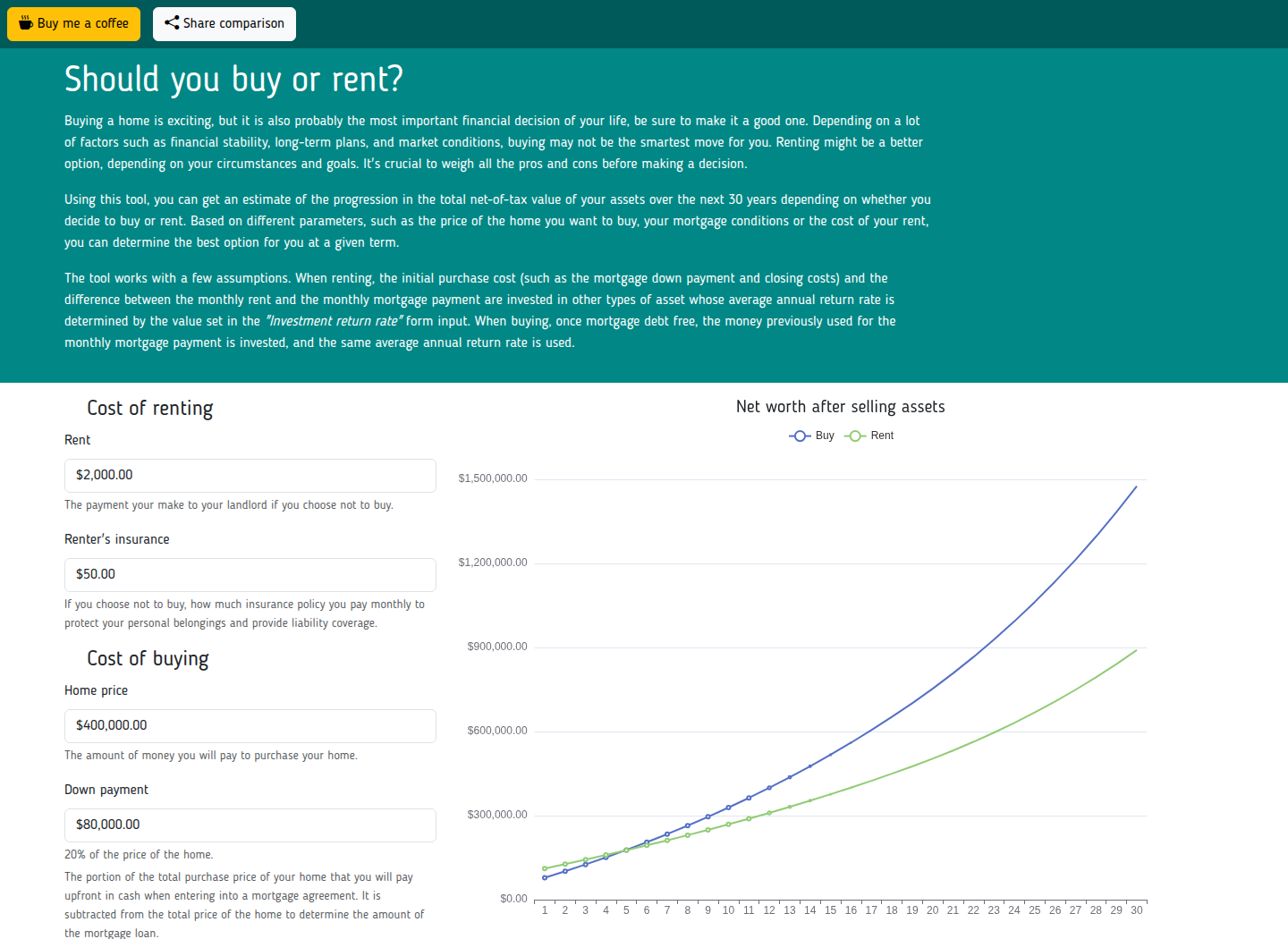
Task: Click the italic "Investment return rate" text
Action: (x=334, y=321)
